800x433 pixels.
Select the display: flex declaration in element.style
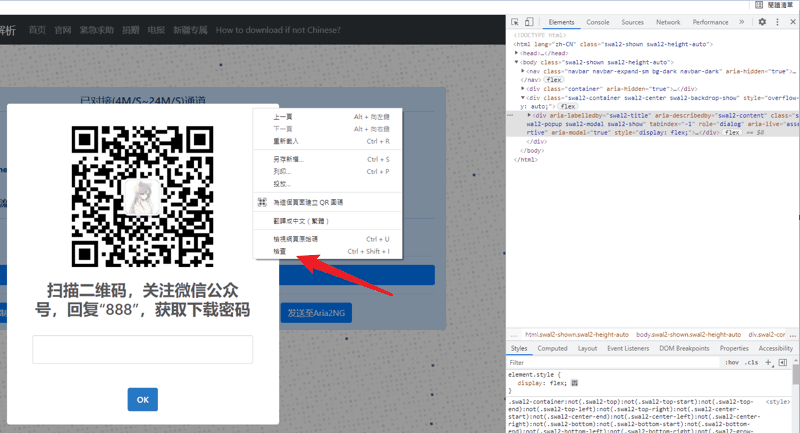point(541,383)
